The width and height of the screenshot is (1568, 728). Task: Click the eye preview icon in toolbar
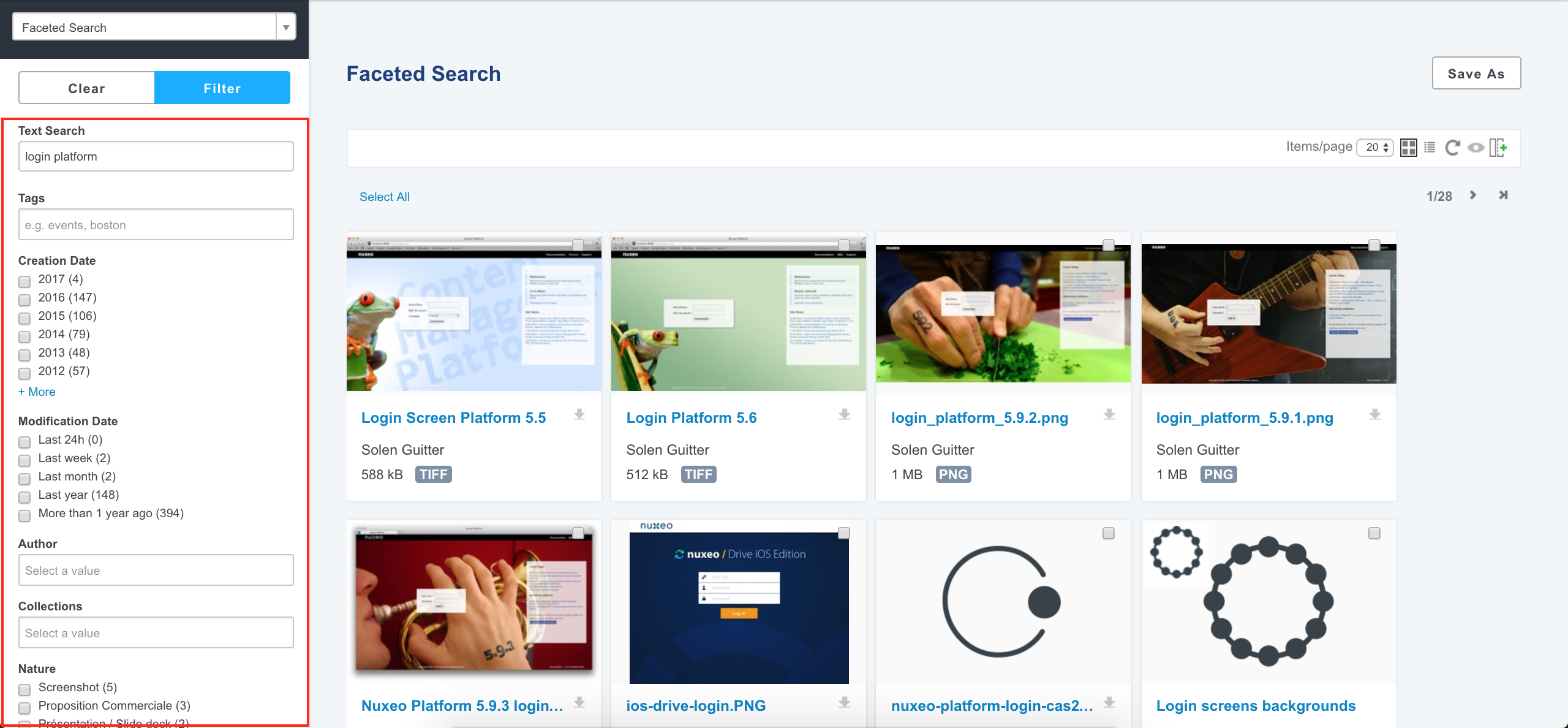point(1476,148)
